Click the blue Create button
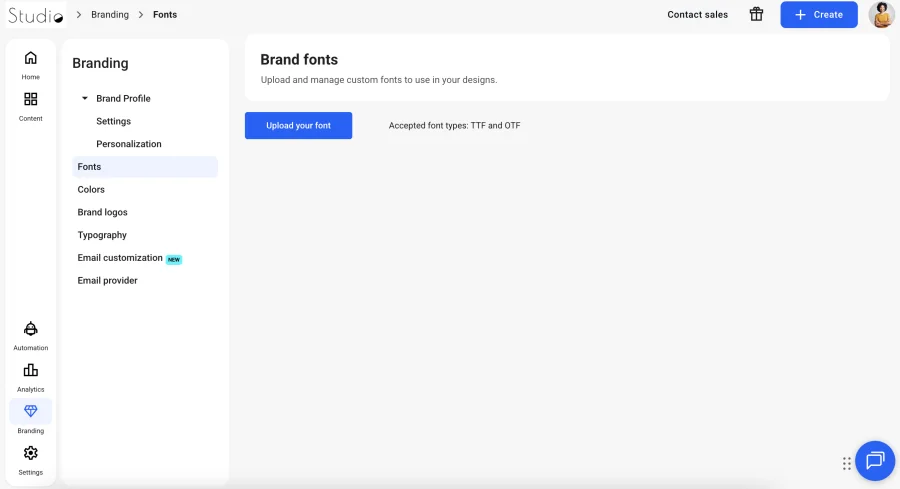This screenshot has height=489, width=900. click(x=818, y=15)
